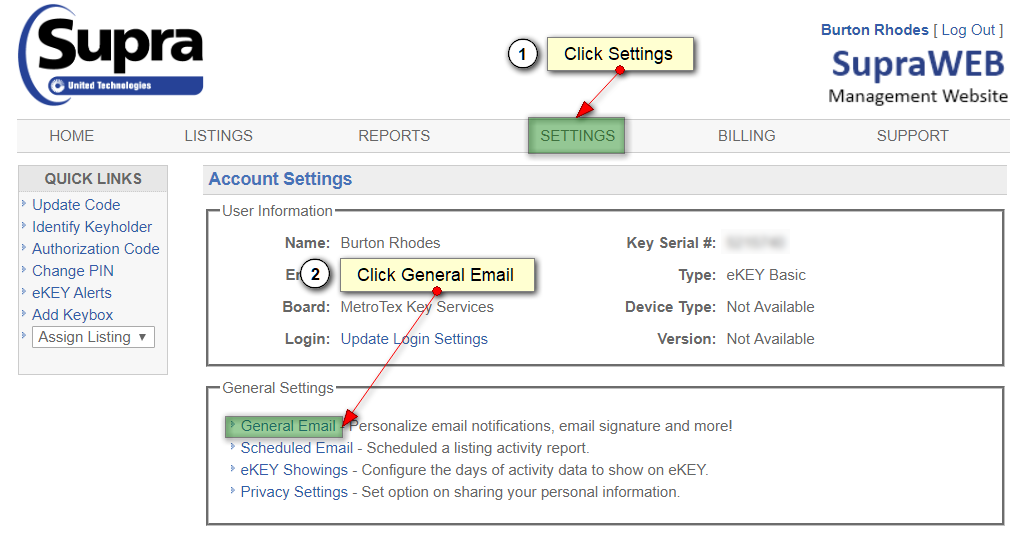1019x545 pixels.
Task: Click the Account Settings heading
Action: [x=280, y=179]
